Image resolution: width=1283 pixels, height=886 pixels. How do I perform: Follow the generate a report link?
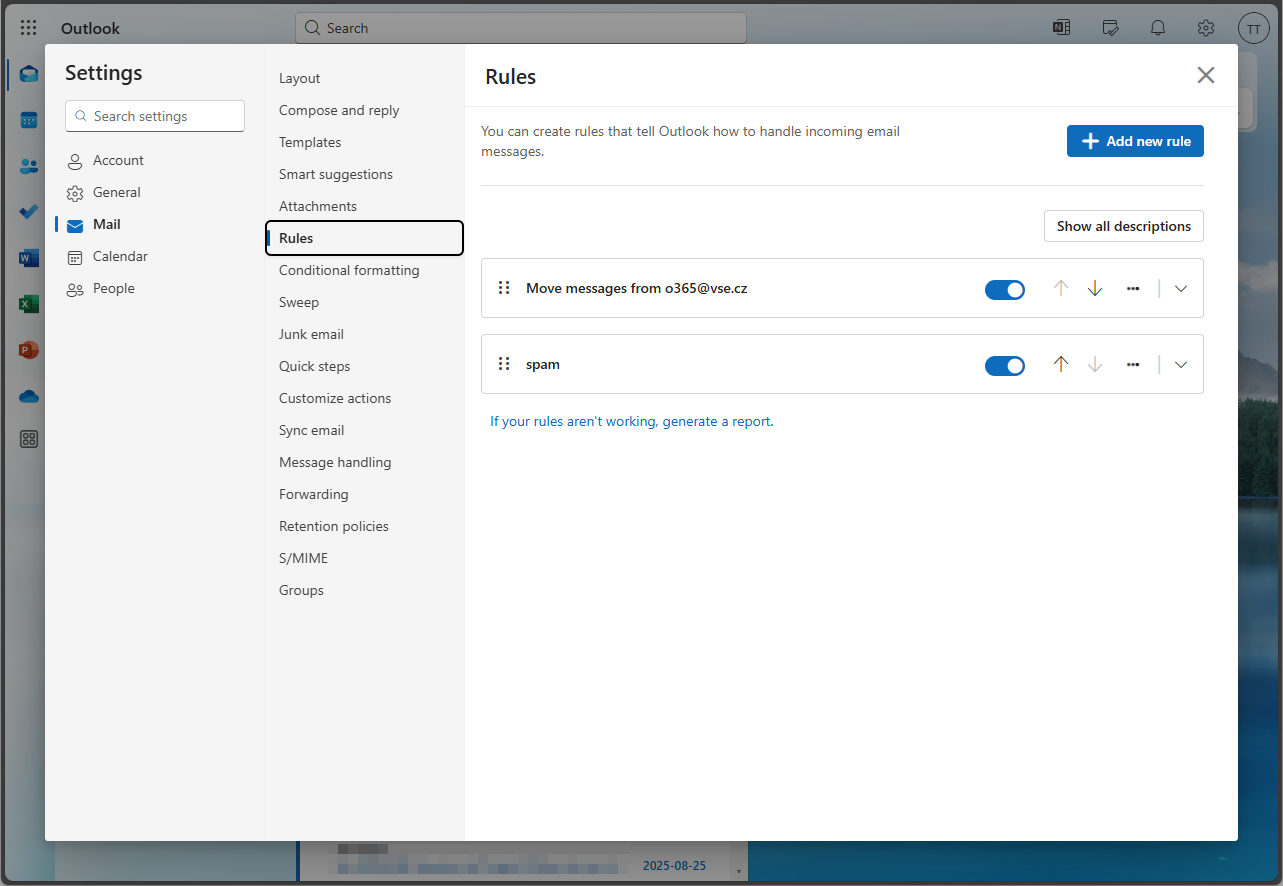[x=717, y=421]
